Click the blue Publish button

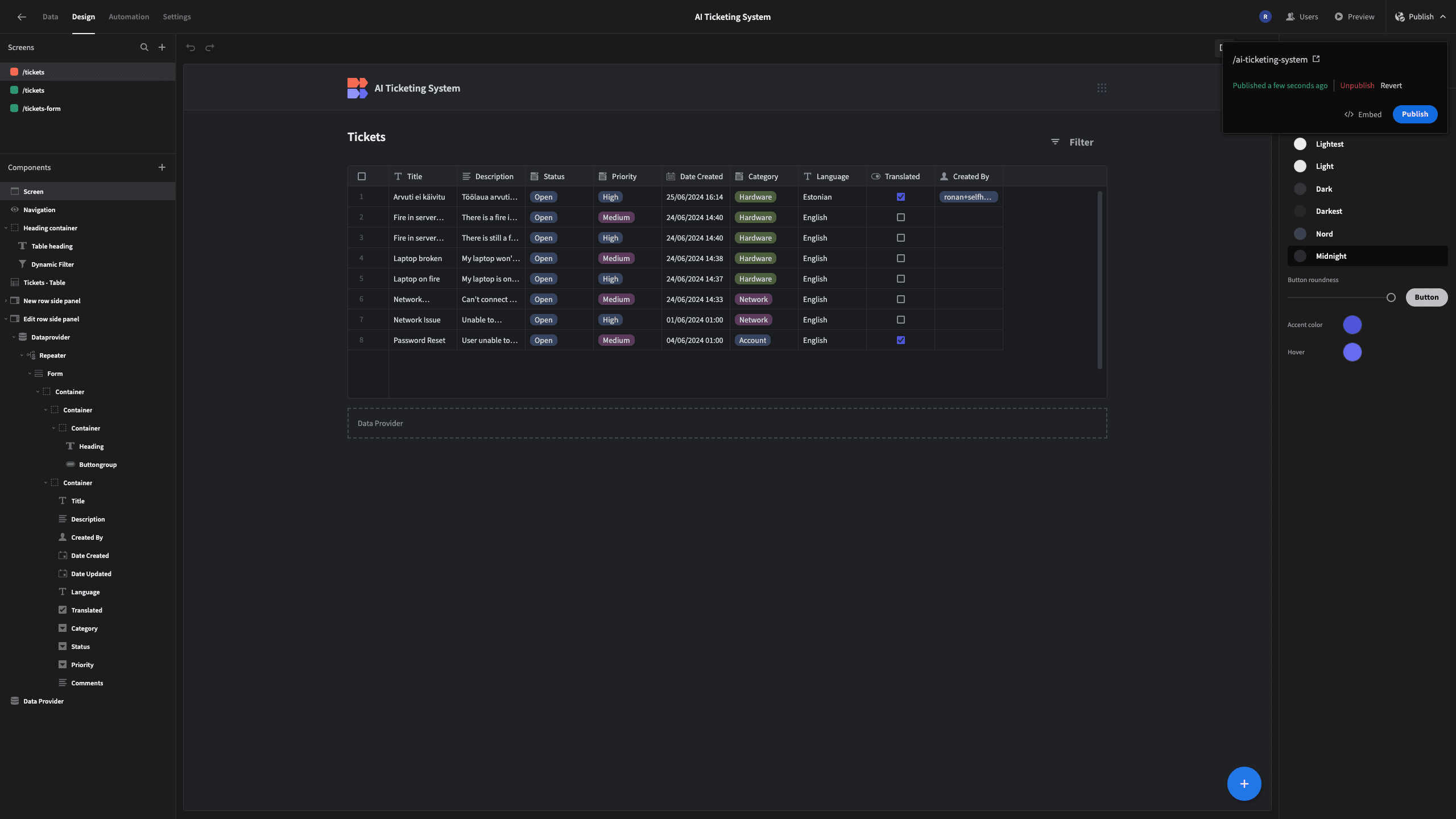click(1414, 114)
